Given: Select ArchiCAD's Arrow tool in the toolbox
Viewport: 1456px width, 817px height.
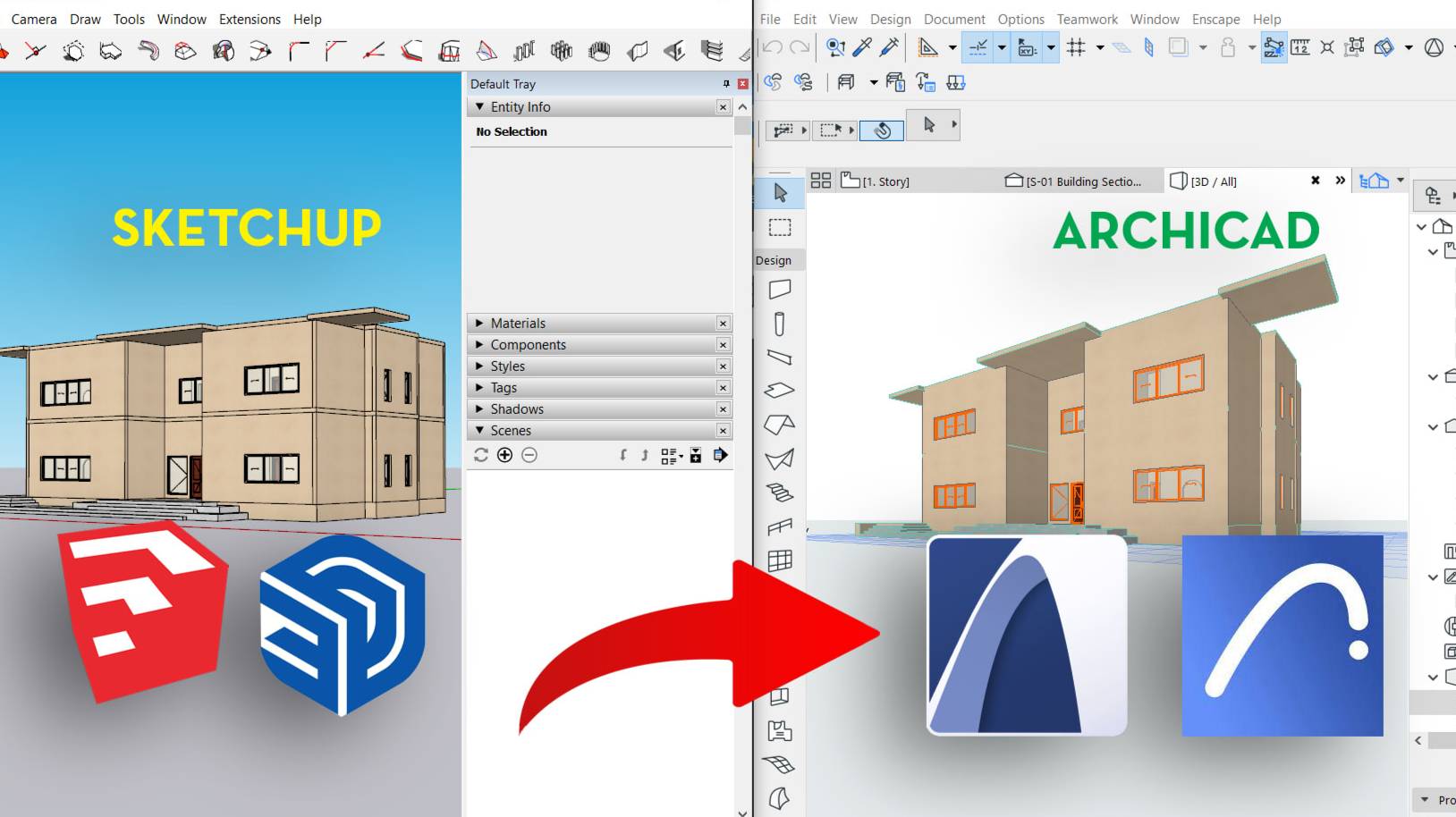Looking at the screenshot, I should [780, 193].
